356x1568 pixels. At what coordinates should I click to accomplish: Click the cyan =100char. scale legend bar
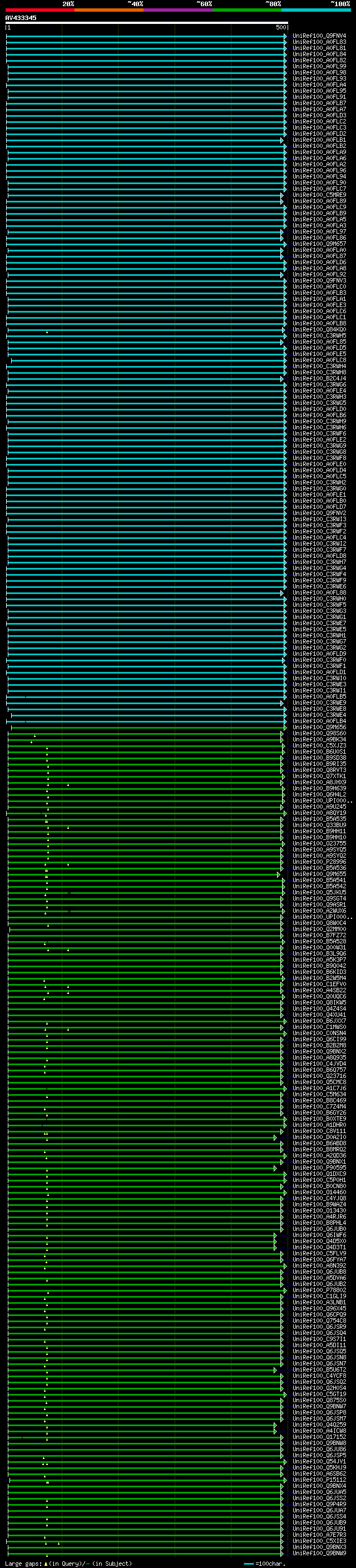click(x=248, y=1563)
